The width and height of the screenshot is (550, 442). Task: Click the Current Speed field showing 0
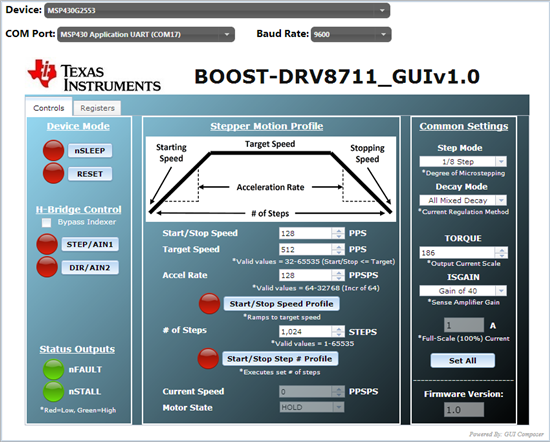point(306,391)
